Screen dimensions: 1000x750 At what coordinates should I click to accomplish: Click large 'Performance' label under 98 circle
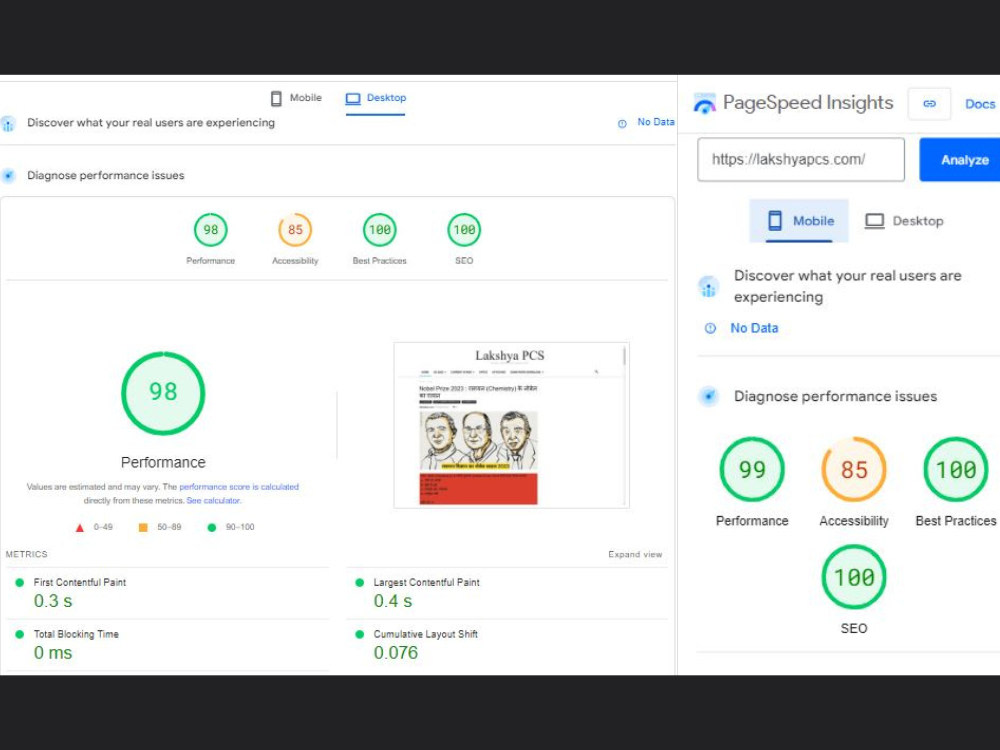tap(163, 462)
